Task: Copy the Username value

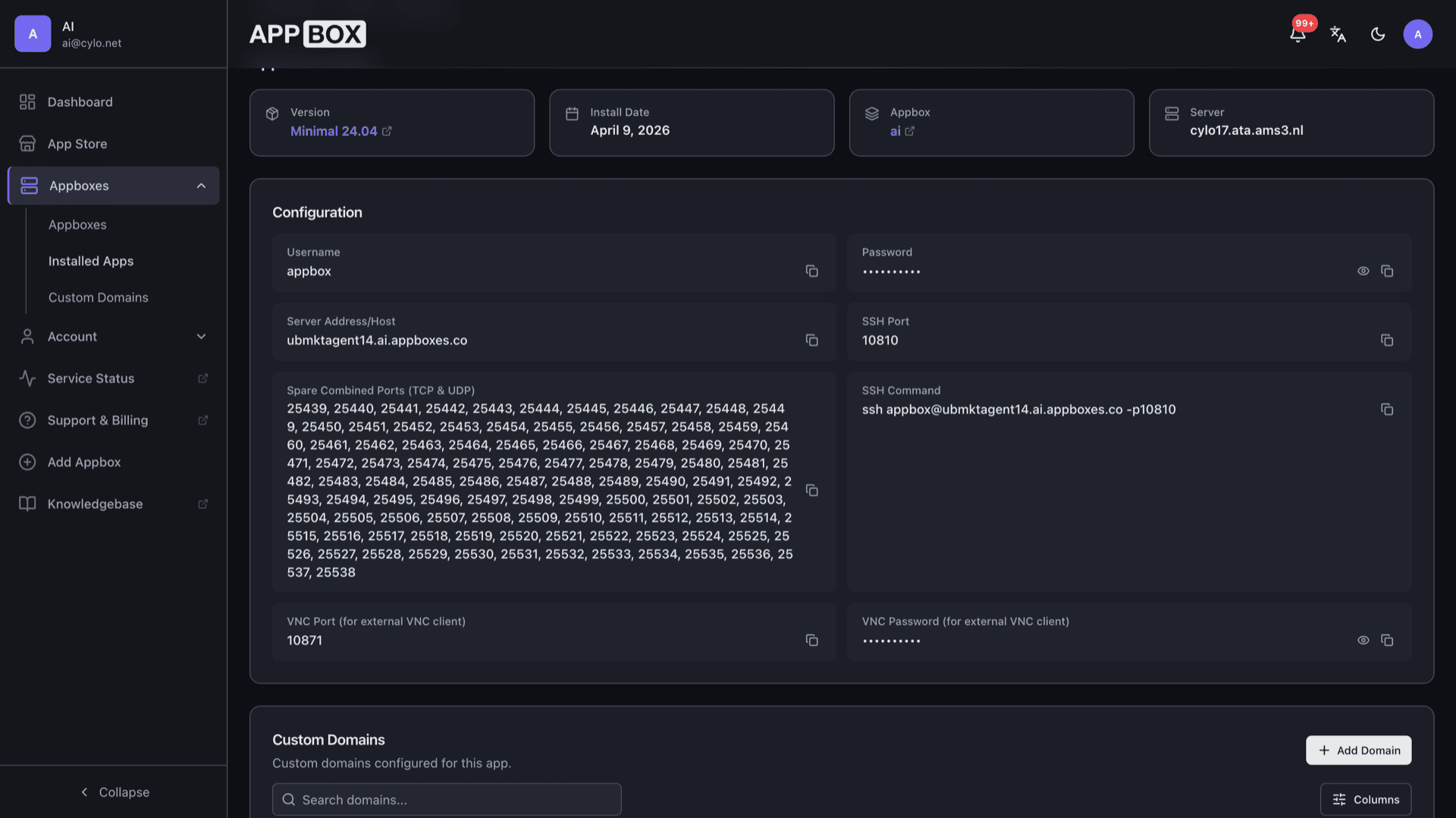Action: (811, 271)
